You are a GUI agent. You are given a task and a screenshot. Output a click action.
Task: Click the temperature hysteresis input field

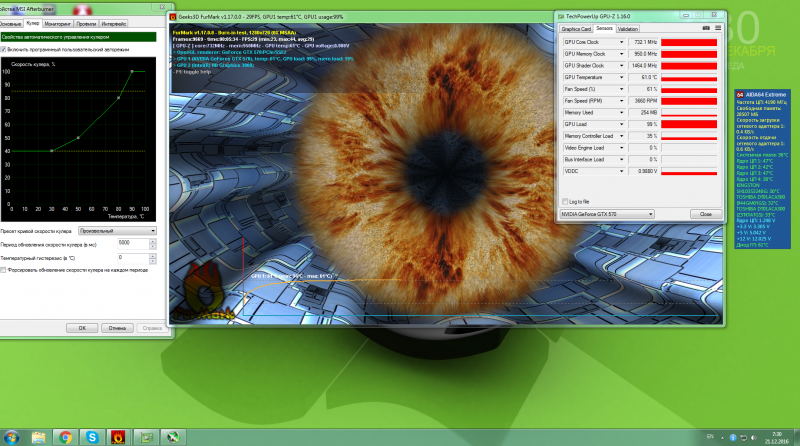(x=133, y=258)
